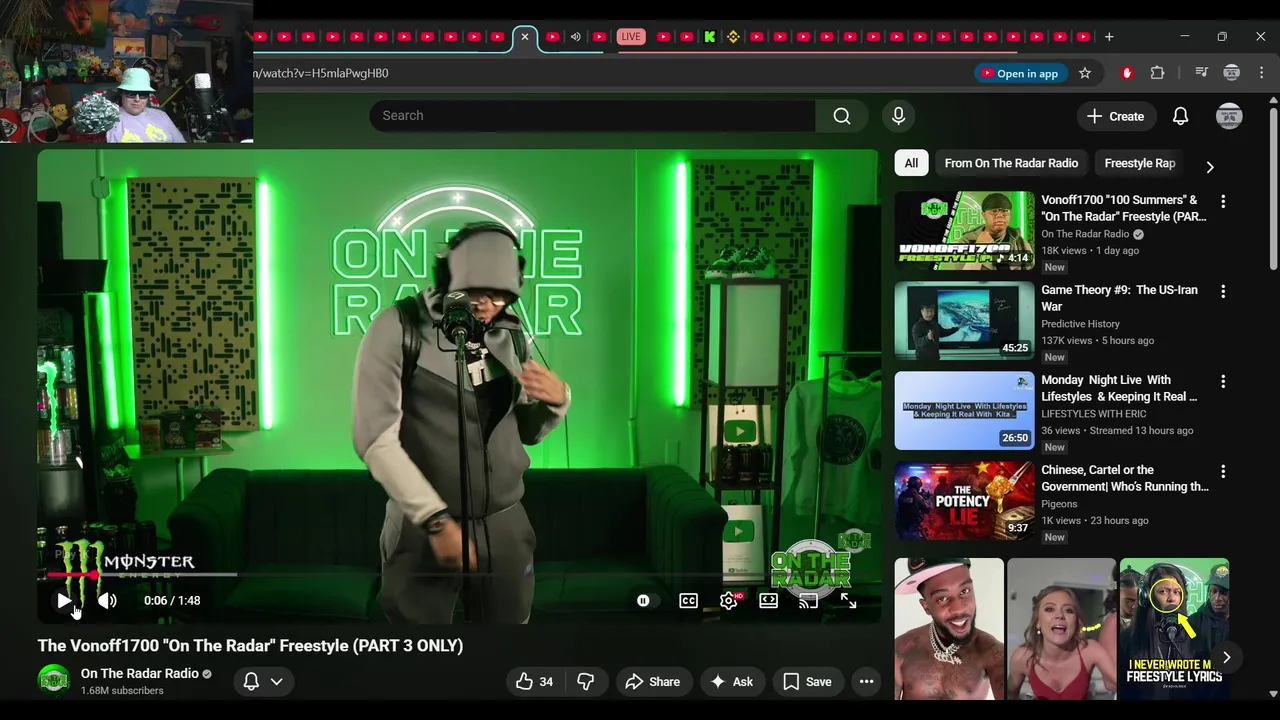Viewport: 1280px width, 720px height.
Task: Open Monday Night Live video thumbnail
Action: [964, 411]
